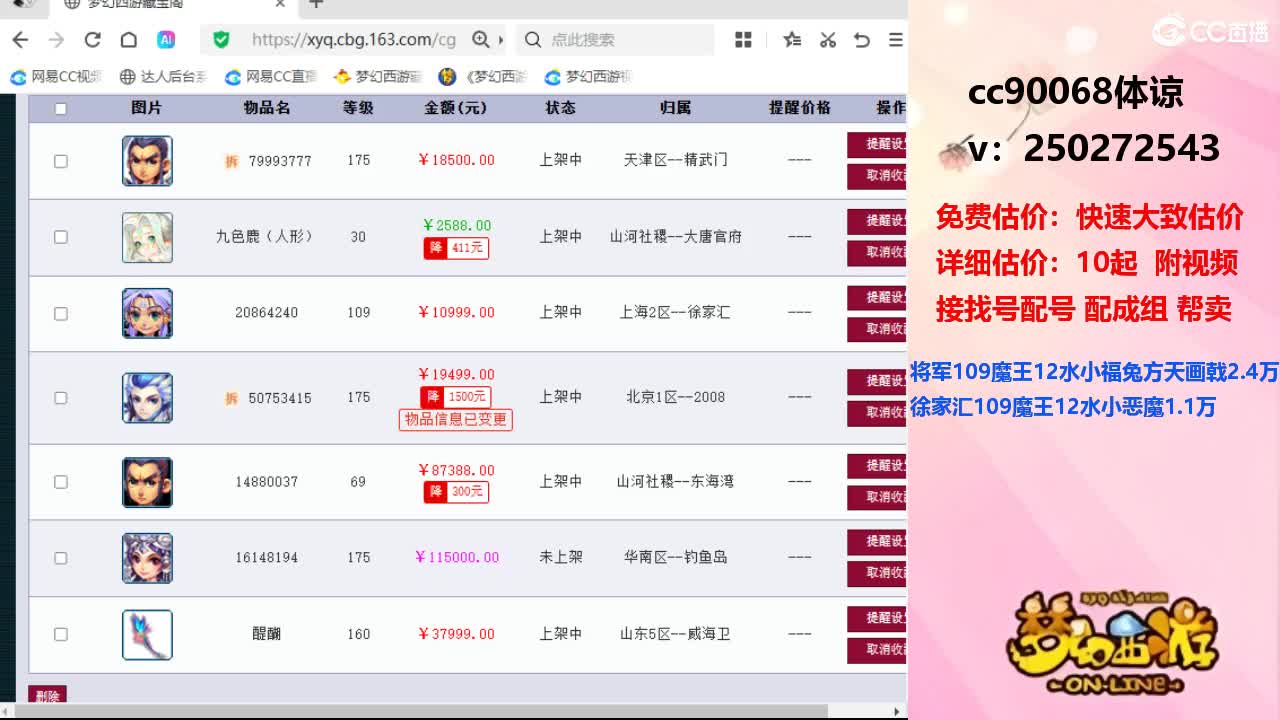The width and height of the screenshot is (1280, 720).
Task: Check the box for item 14880037
Action: pyautogui.click(x=60, y=482)
